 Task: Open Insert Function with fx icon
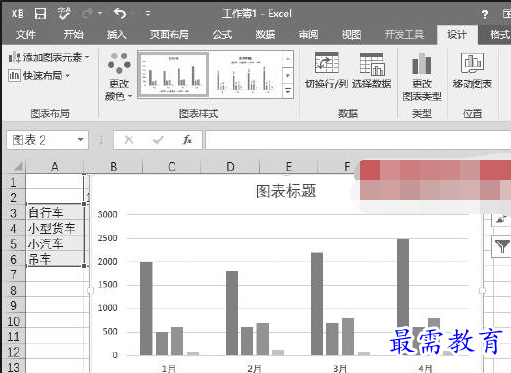(187, 140)
